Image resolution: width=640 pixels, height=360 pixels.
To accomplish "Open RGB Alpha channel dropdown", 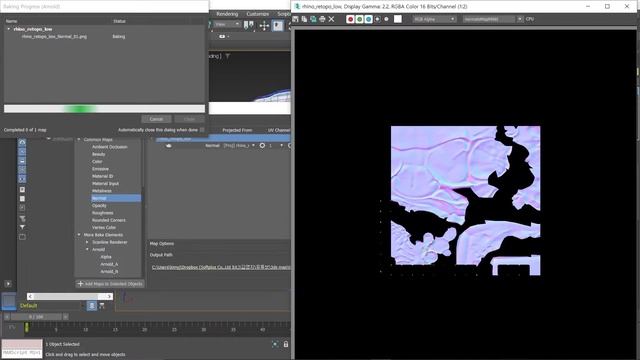I will 434,19.
